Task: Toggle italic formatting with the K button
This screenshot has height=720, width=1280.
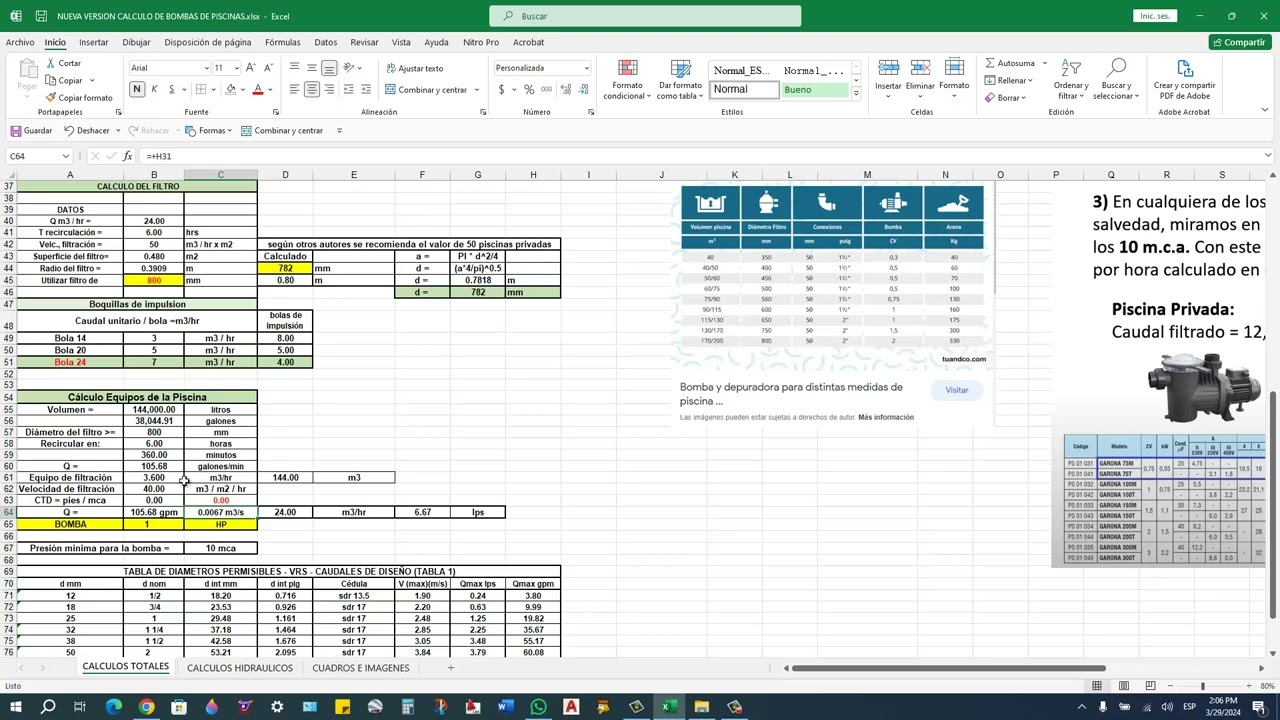Action: [x=154, y=89]
